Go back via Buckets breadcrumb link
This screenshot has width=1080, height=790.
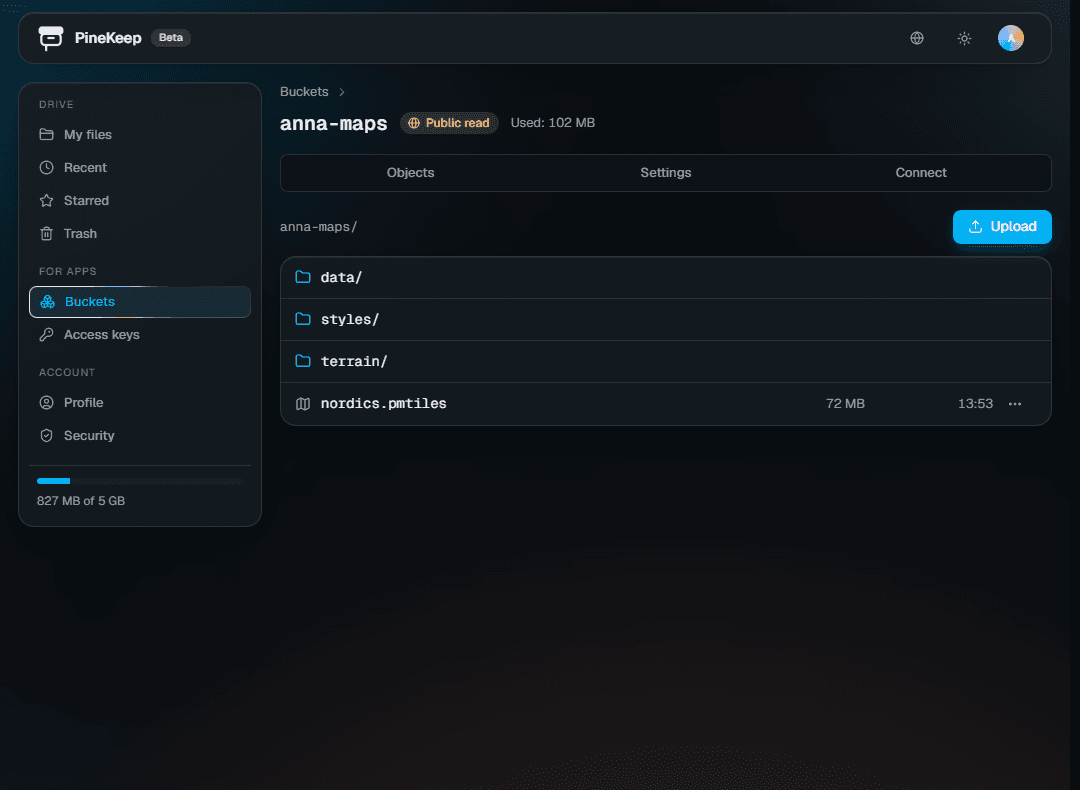(304, 92)
